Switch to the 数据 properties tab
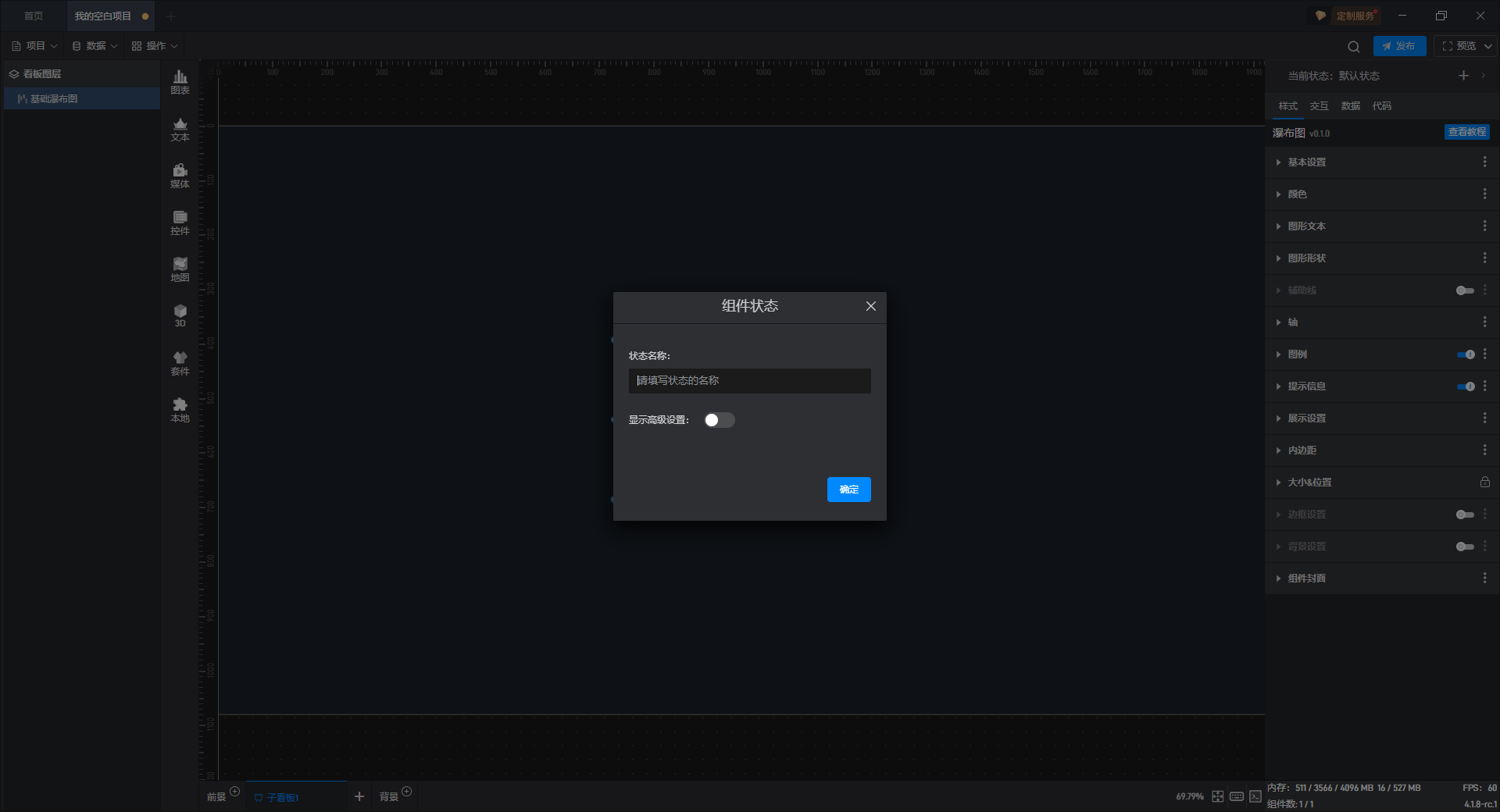1500x812 pixels. click(1350, 106)
